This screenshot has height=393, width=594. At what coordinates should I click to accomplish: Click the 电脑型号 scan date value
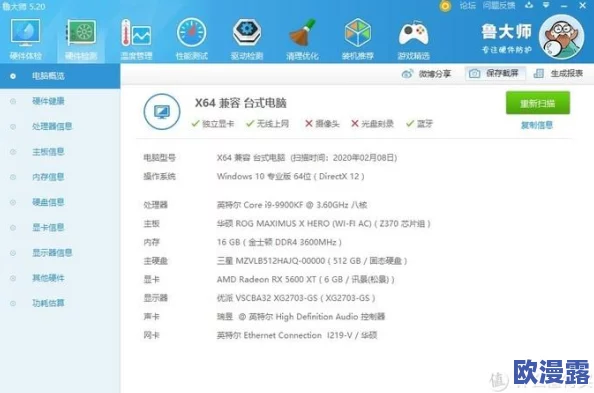pyautogui.click(x=307, y=158)
